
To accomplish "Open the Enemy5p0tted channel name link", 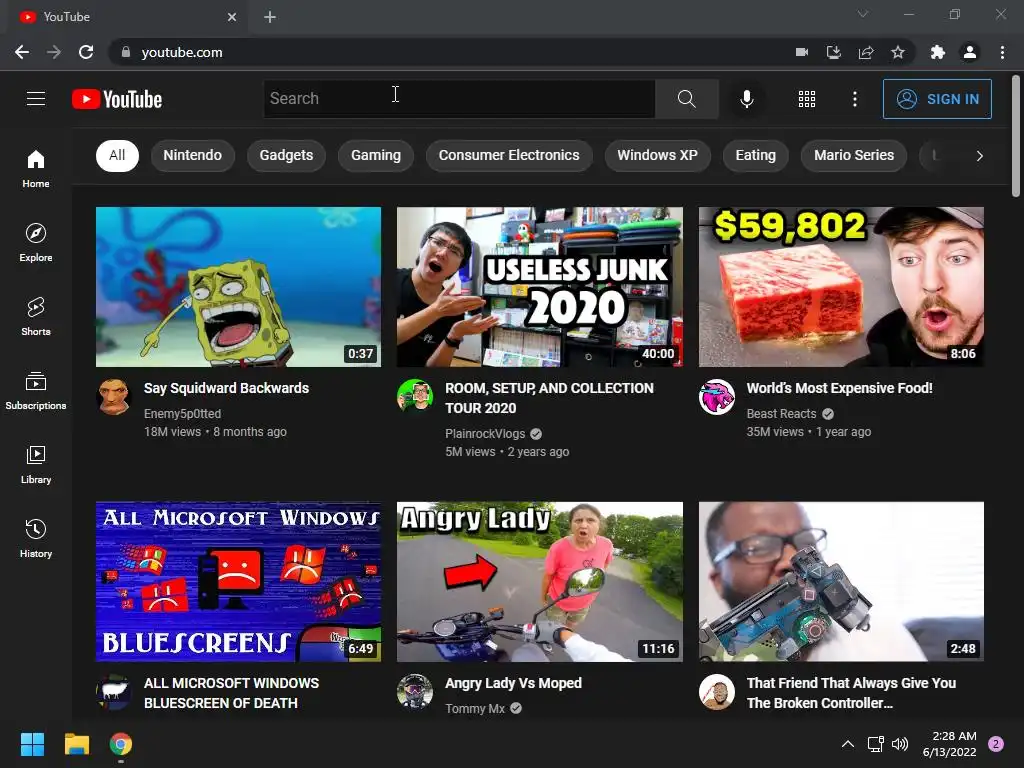I will coord(182,413).
